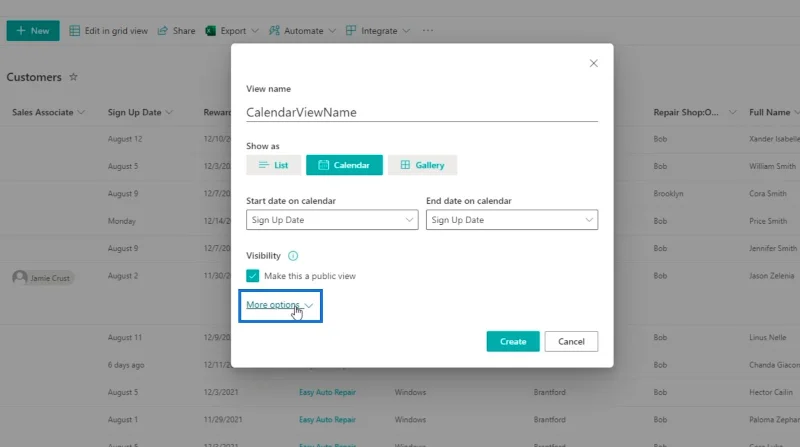Click 'Windows' cell in the 12/3/2021 row
The image size is (800, 447).
(410, 392)
